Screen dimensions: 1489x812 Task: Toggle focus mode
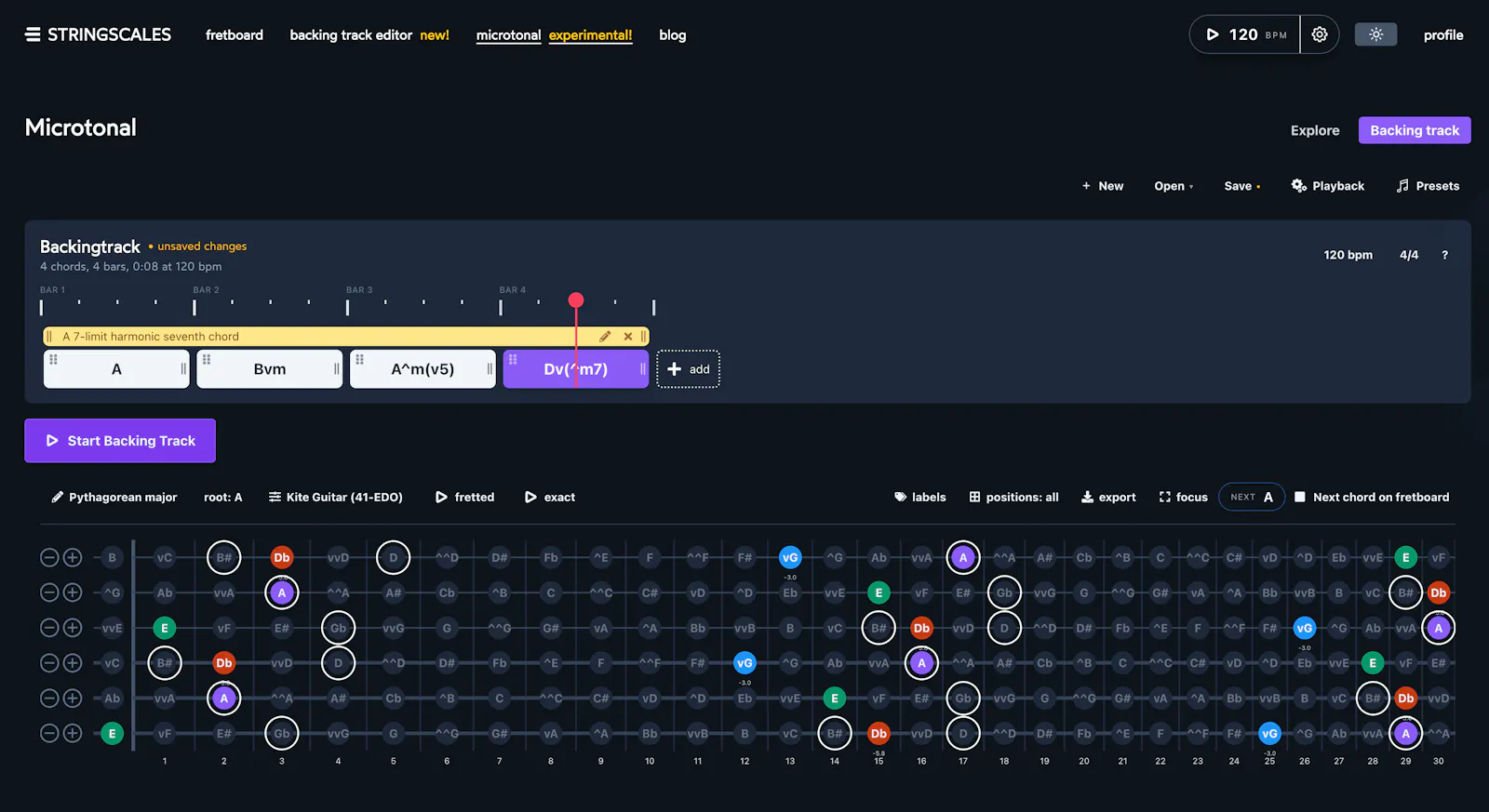[x=1184, y=498]
